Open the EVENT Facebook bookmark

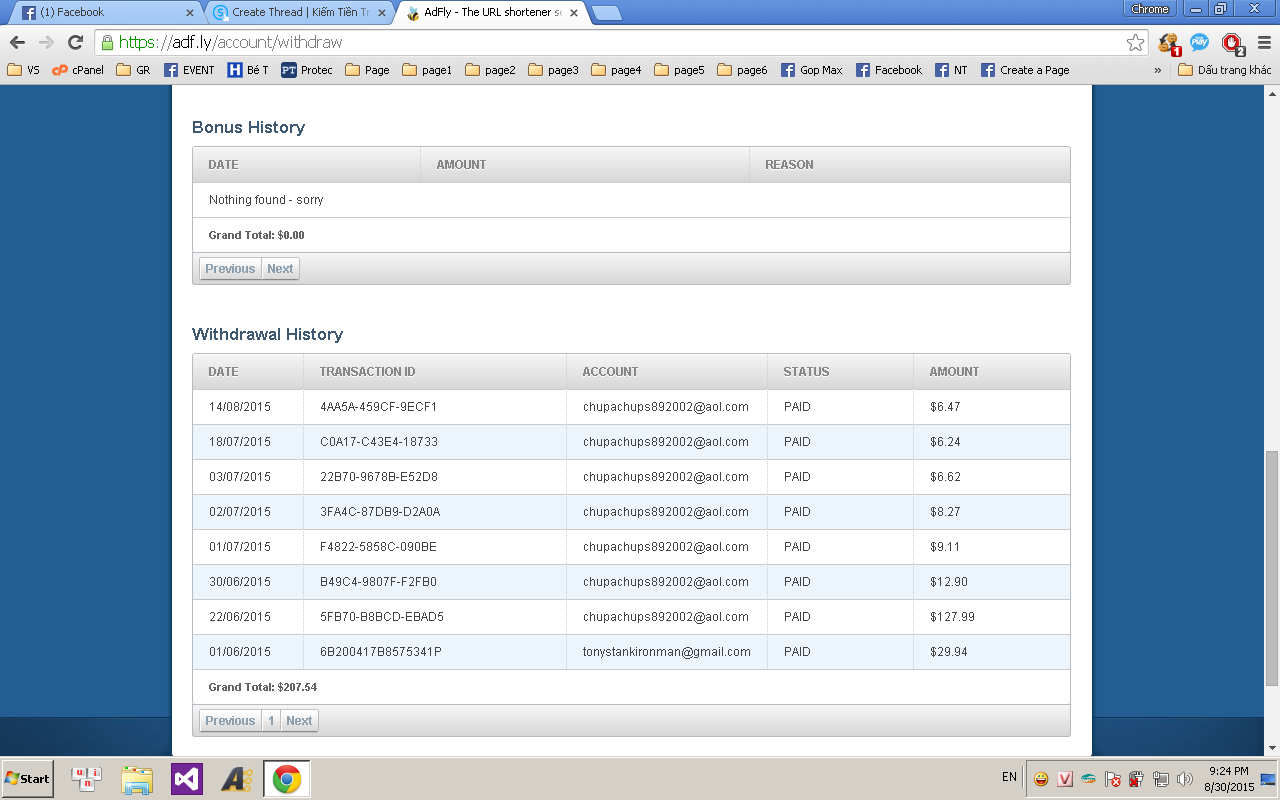pos(189,70)
